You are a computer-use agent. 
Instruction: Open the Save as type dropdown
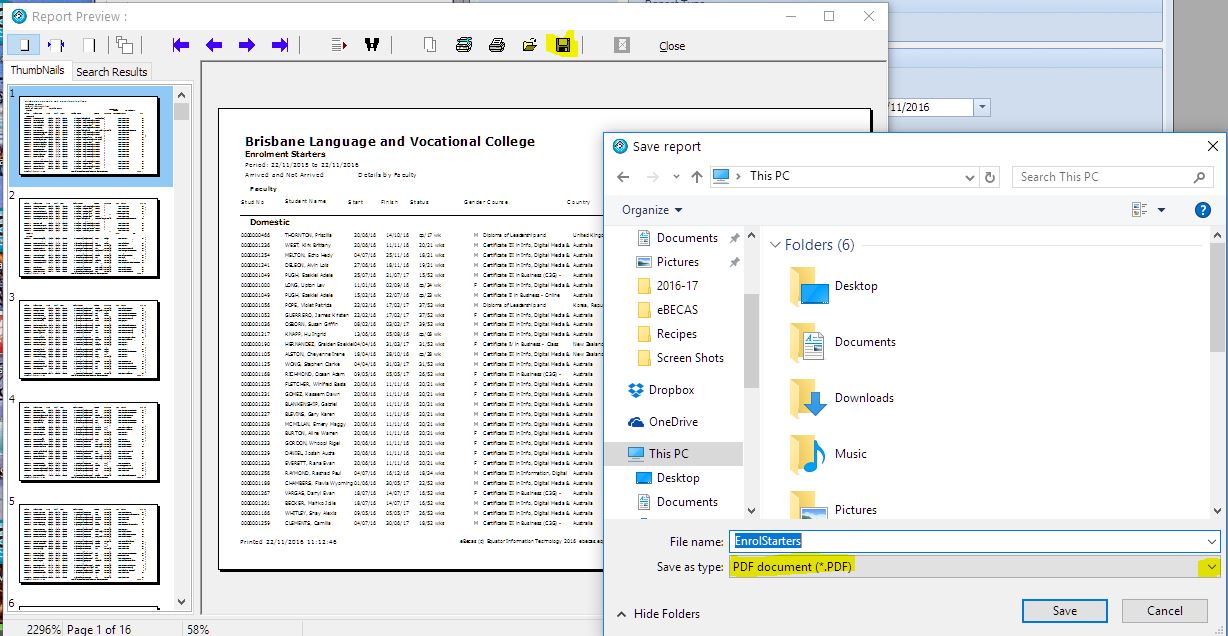coord(1212,567)
